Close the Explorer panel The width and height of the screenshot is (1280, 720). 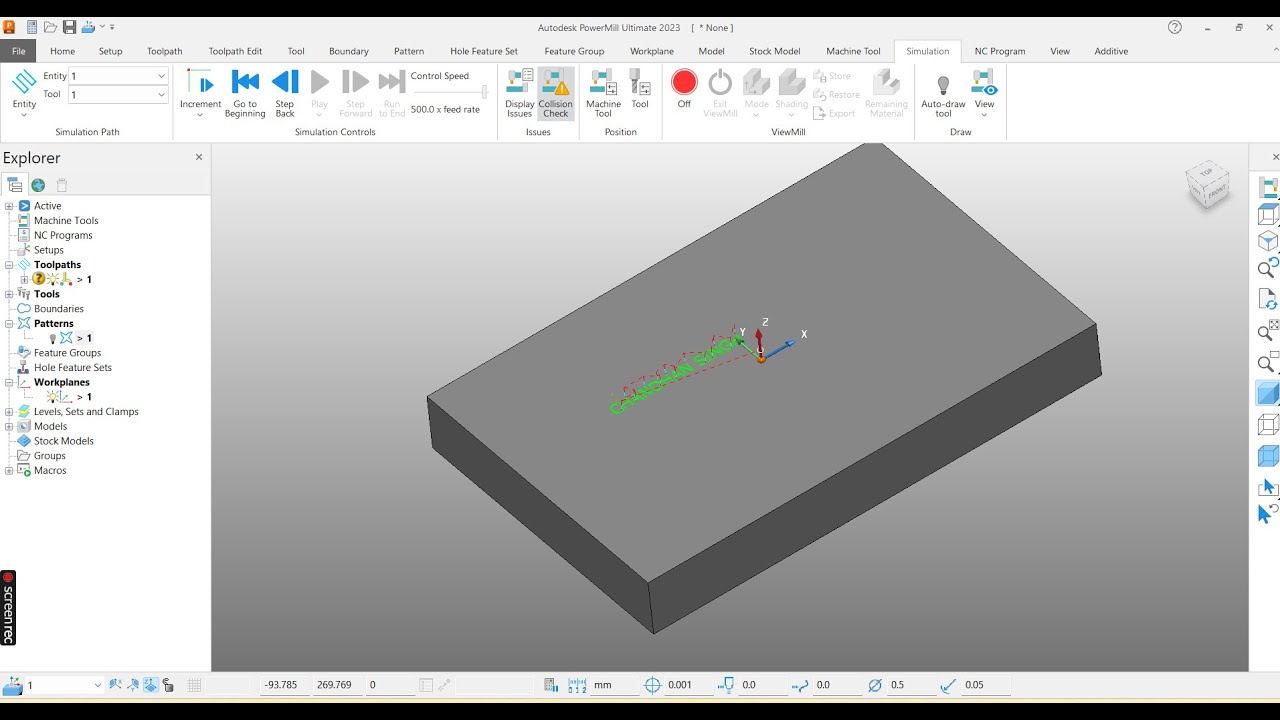point(199,157)
